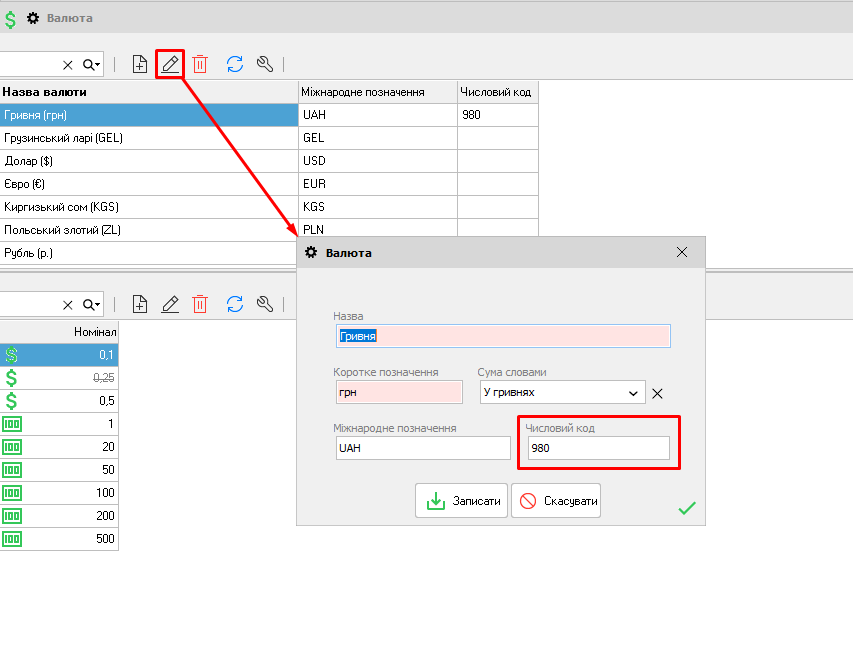Click the add new denomination icon in the lower toolbar
Screen dimensions: 853x649
tap(140, 304)
